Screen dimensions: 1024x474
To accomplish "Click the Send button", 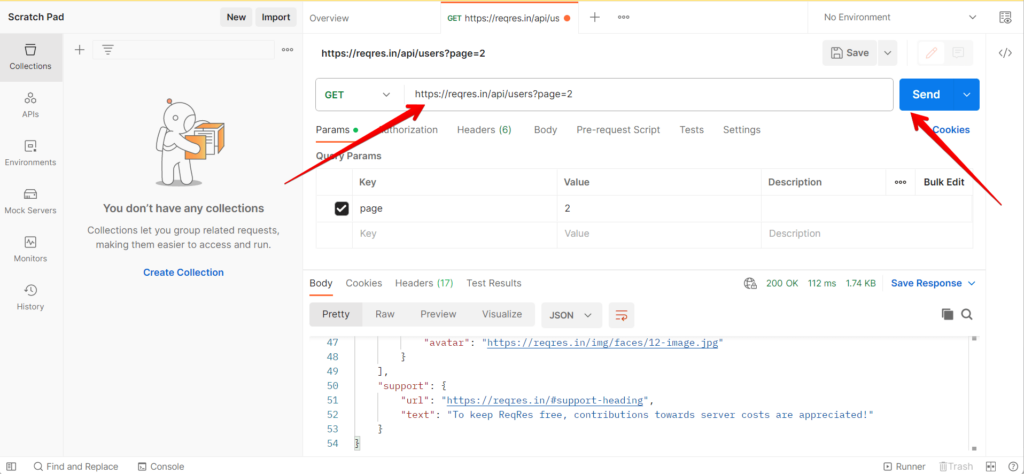I will (927, 95).
